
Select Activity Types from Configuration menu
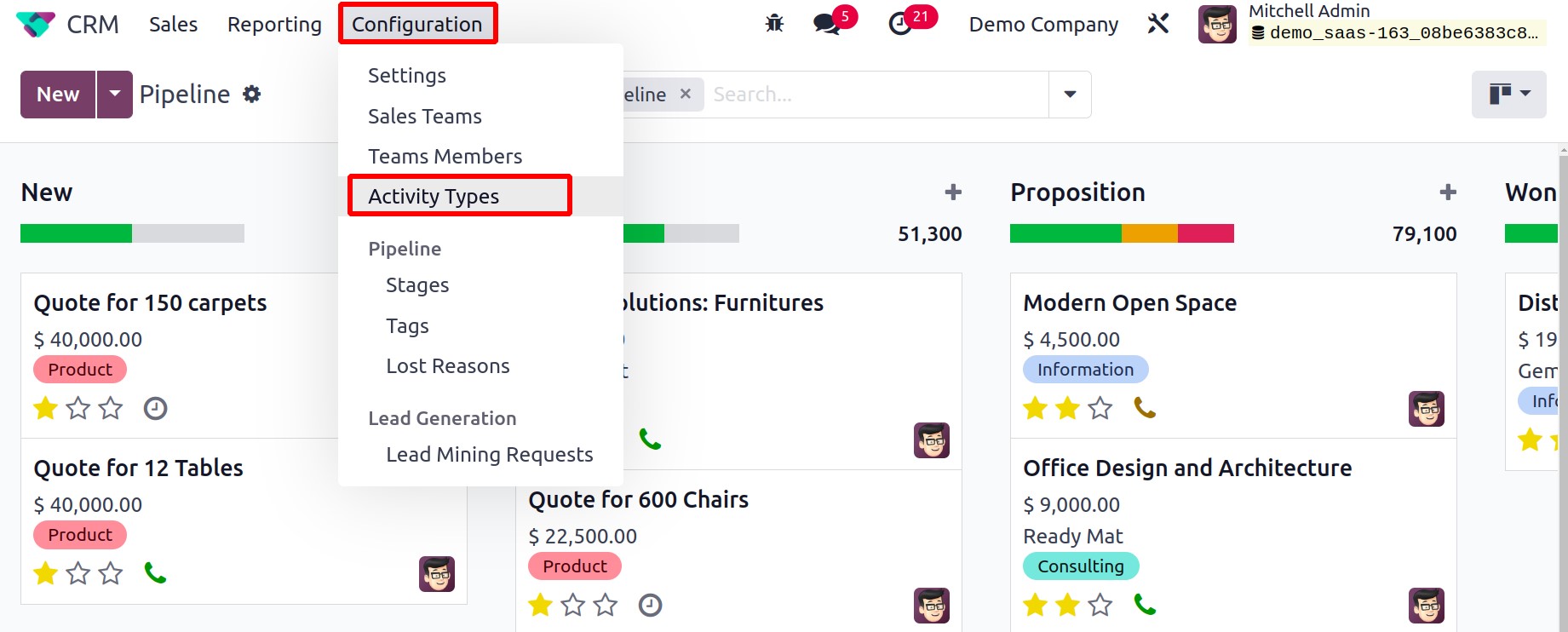coord(434,196)
